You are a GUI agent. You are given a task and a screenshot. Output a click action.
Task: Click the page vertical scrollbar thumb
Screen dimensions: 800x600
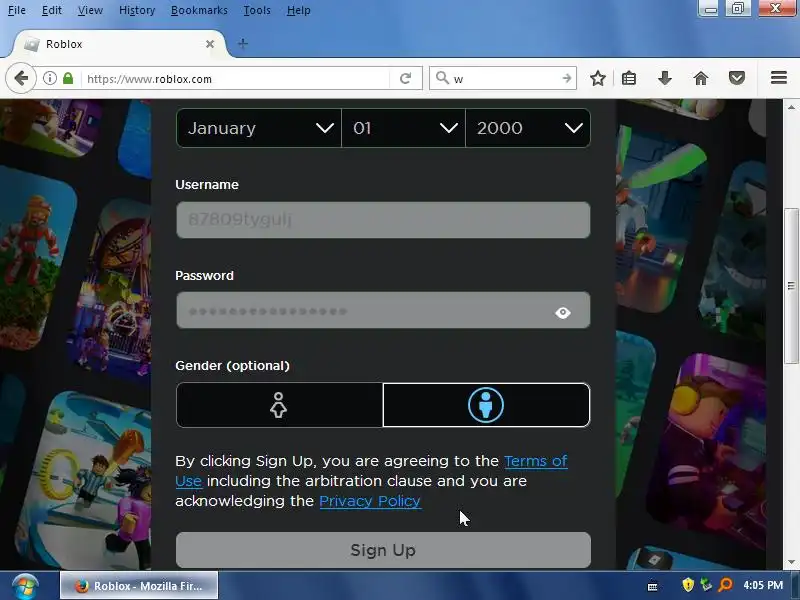click(791, 286)
